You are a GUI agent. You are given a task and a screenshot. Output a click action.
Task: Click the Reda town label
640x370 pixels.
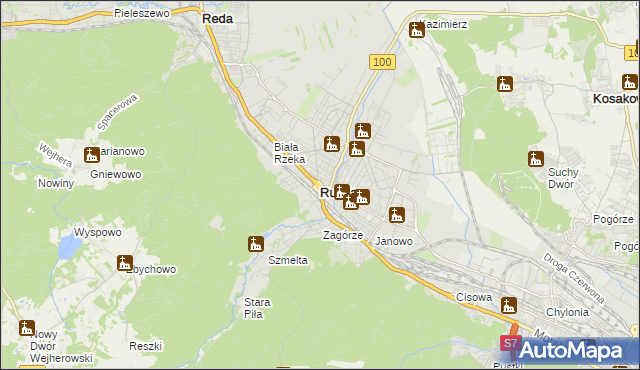pyautogui.click(x=218, y=19)
